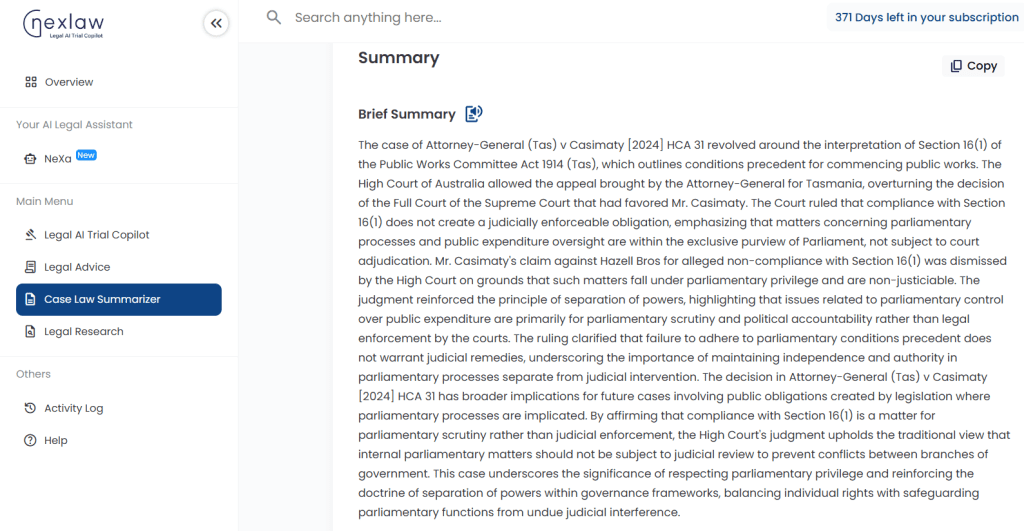Copy the summary with Copy button
This screenshot has width=1024, height=531.
tap(973, 66)
